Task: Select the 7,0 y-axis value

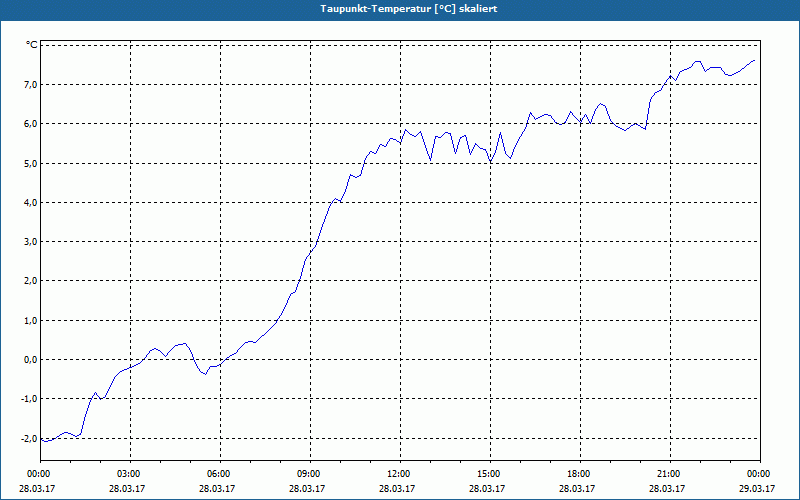Action: point(30,85)
